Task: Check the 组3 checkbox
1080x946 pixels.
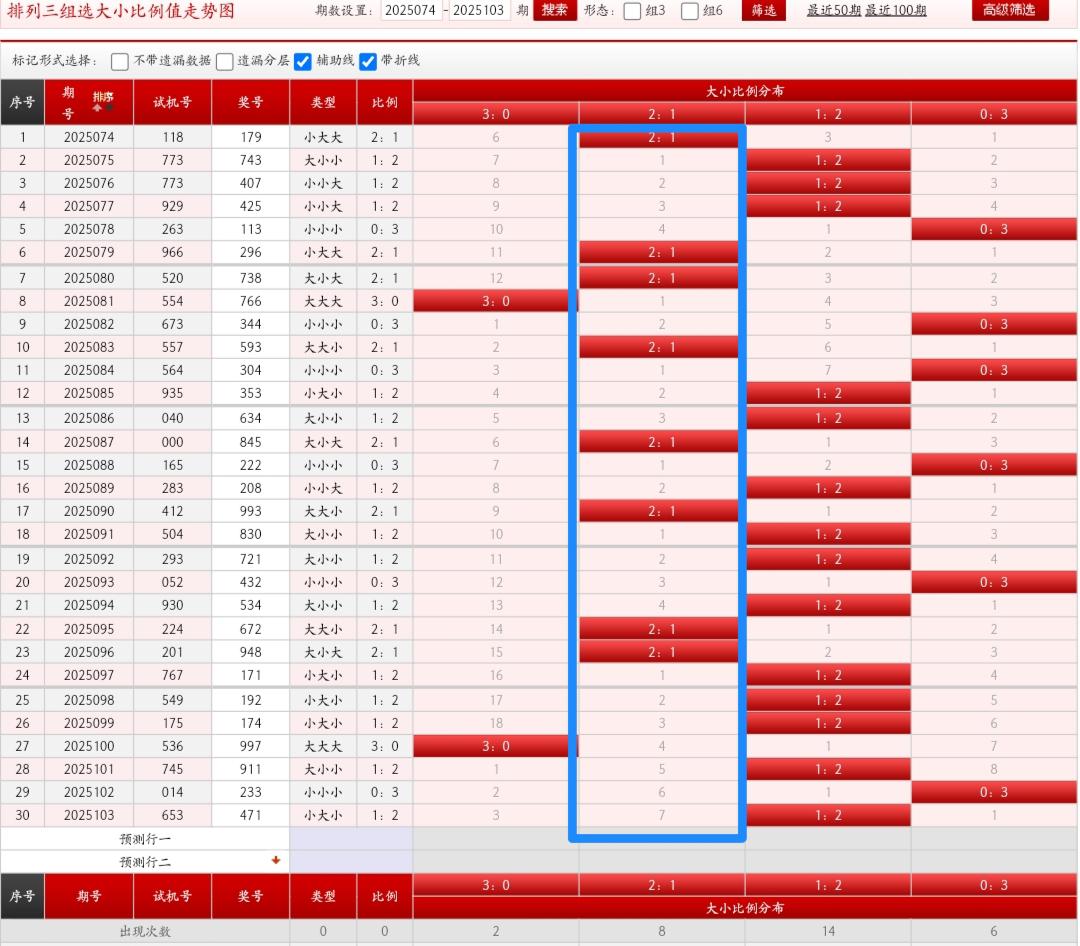Action: [x=632, y=11]
